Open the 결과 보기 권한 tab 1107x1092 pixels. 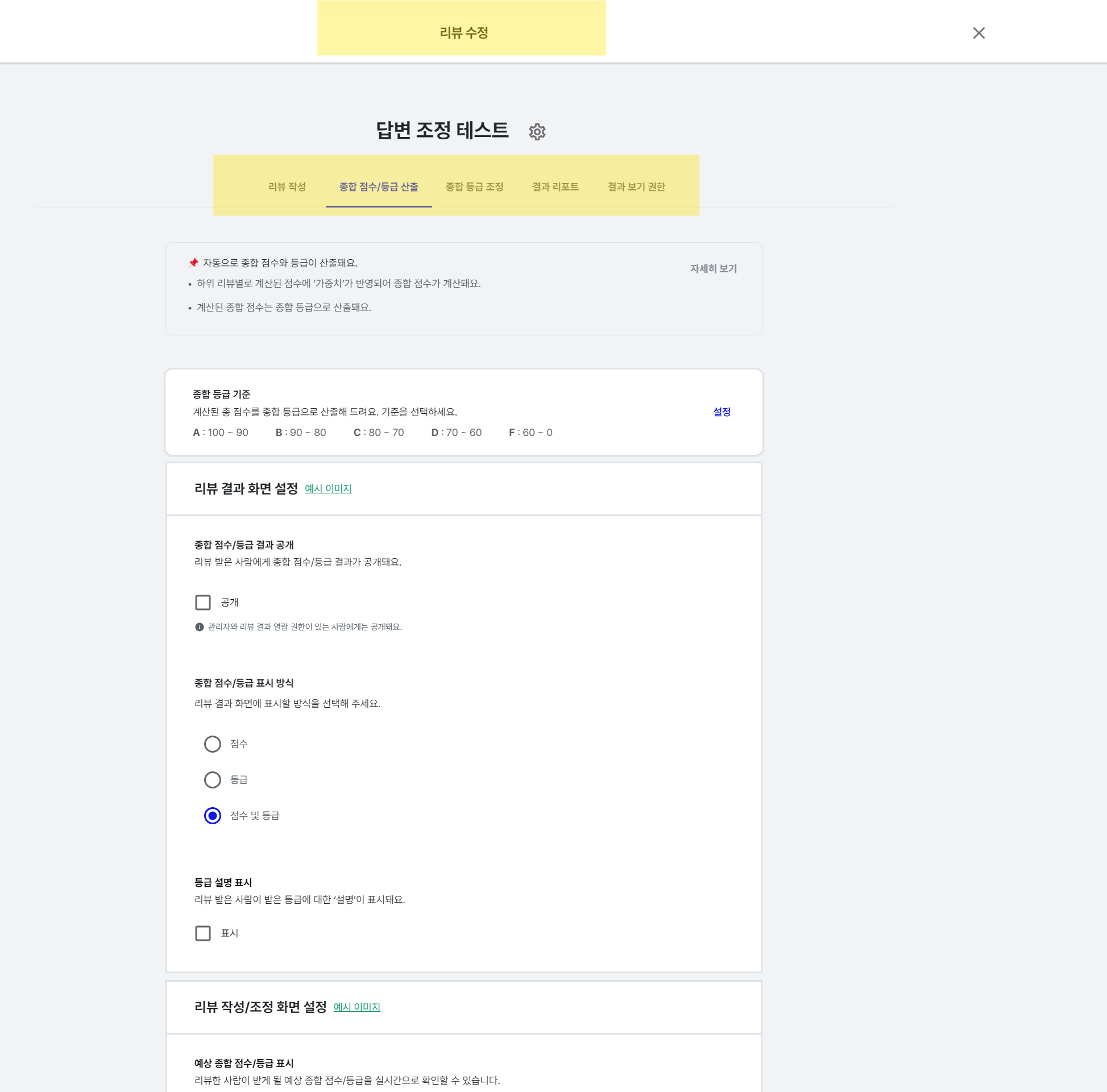coord(636,187)
